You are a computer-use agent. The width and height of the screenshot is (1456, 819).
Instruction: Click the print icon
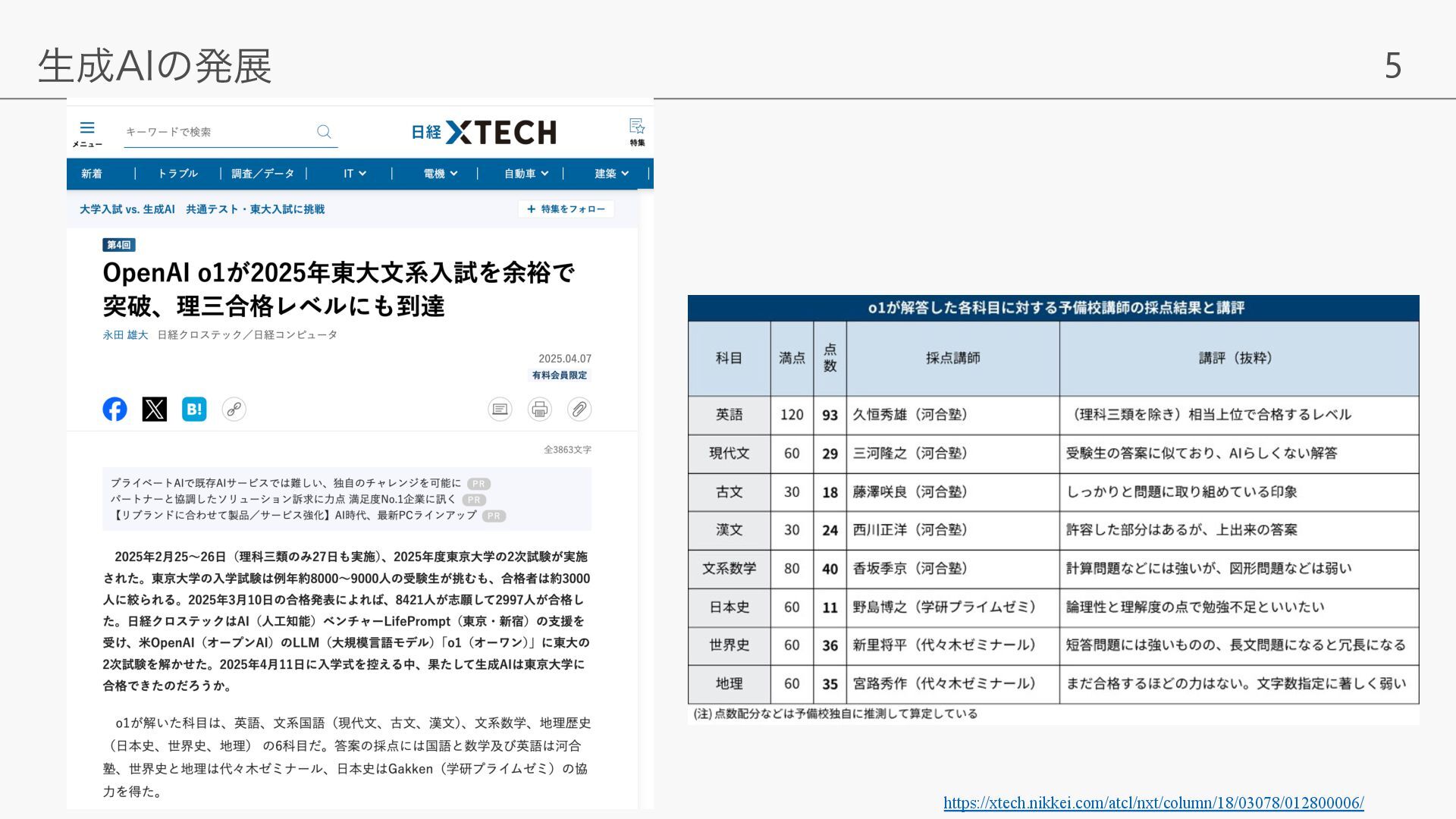[x=539, y=409]
